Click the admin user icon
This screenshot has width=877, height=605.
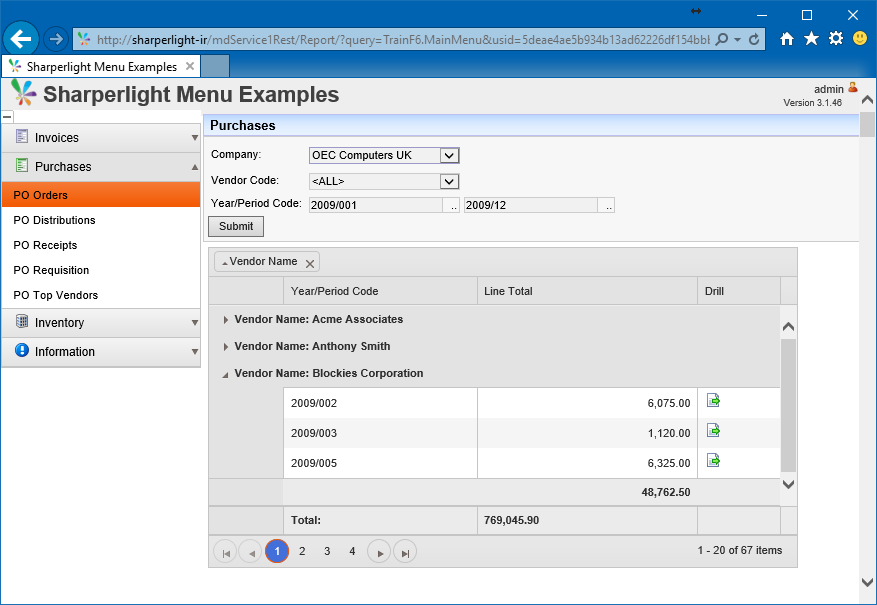(853, 87)
